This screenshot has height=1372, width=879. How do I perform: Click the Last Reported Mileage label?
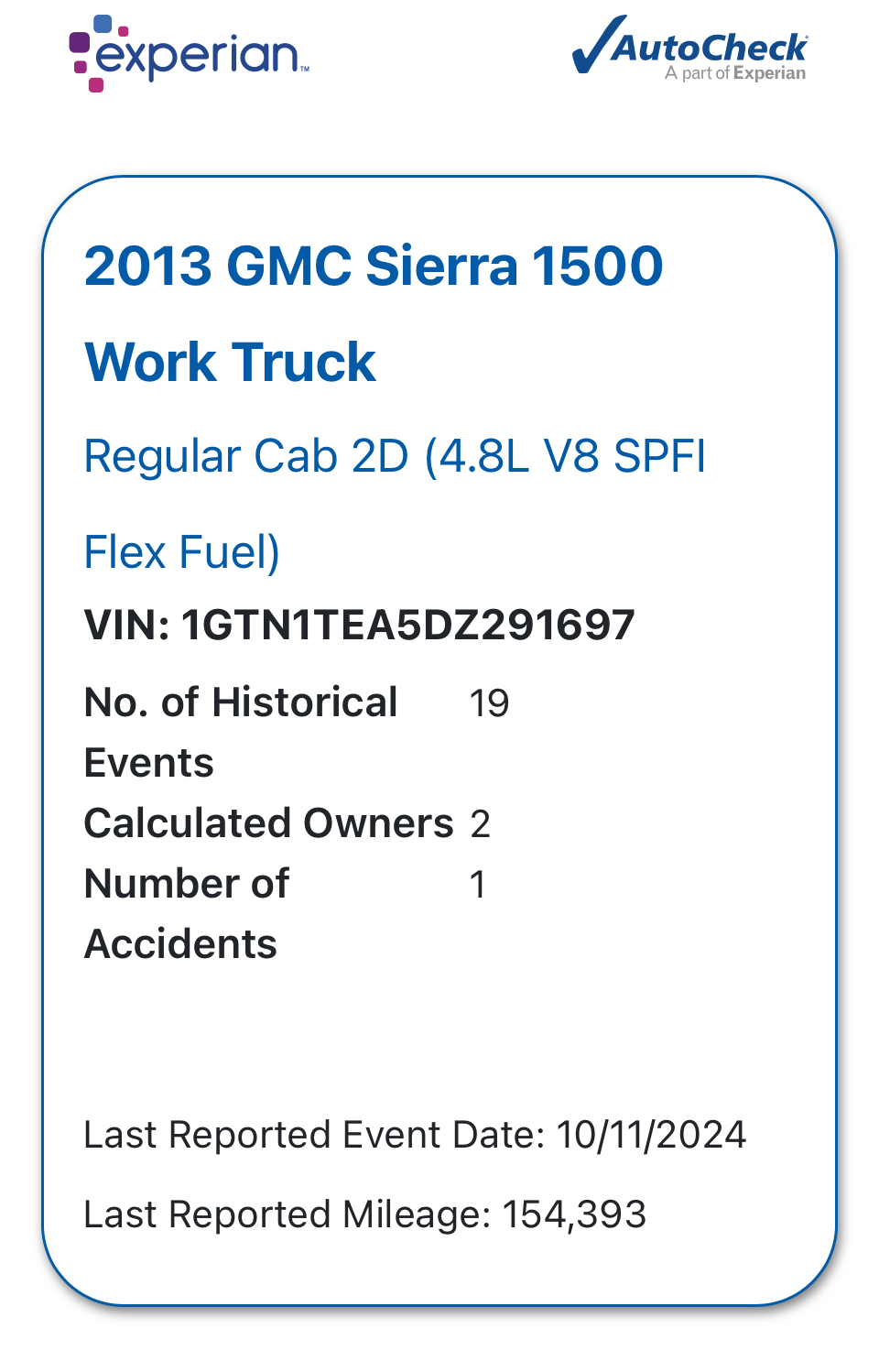[x=287, y=1214]
